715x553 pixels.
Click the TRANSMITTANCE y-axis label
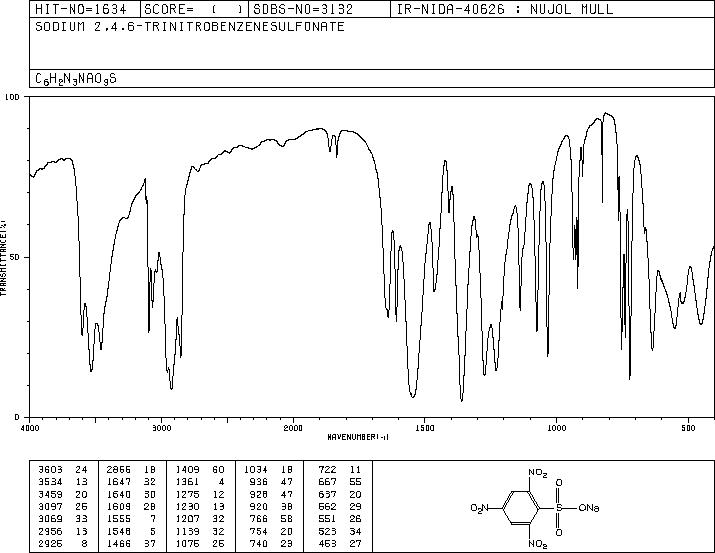pos(3,257)
